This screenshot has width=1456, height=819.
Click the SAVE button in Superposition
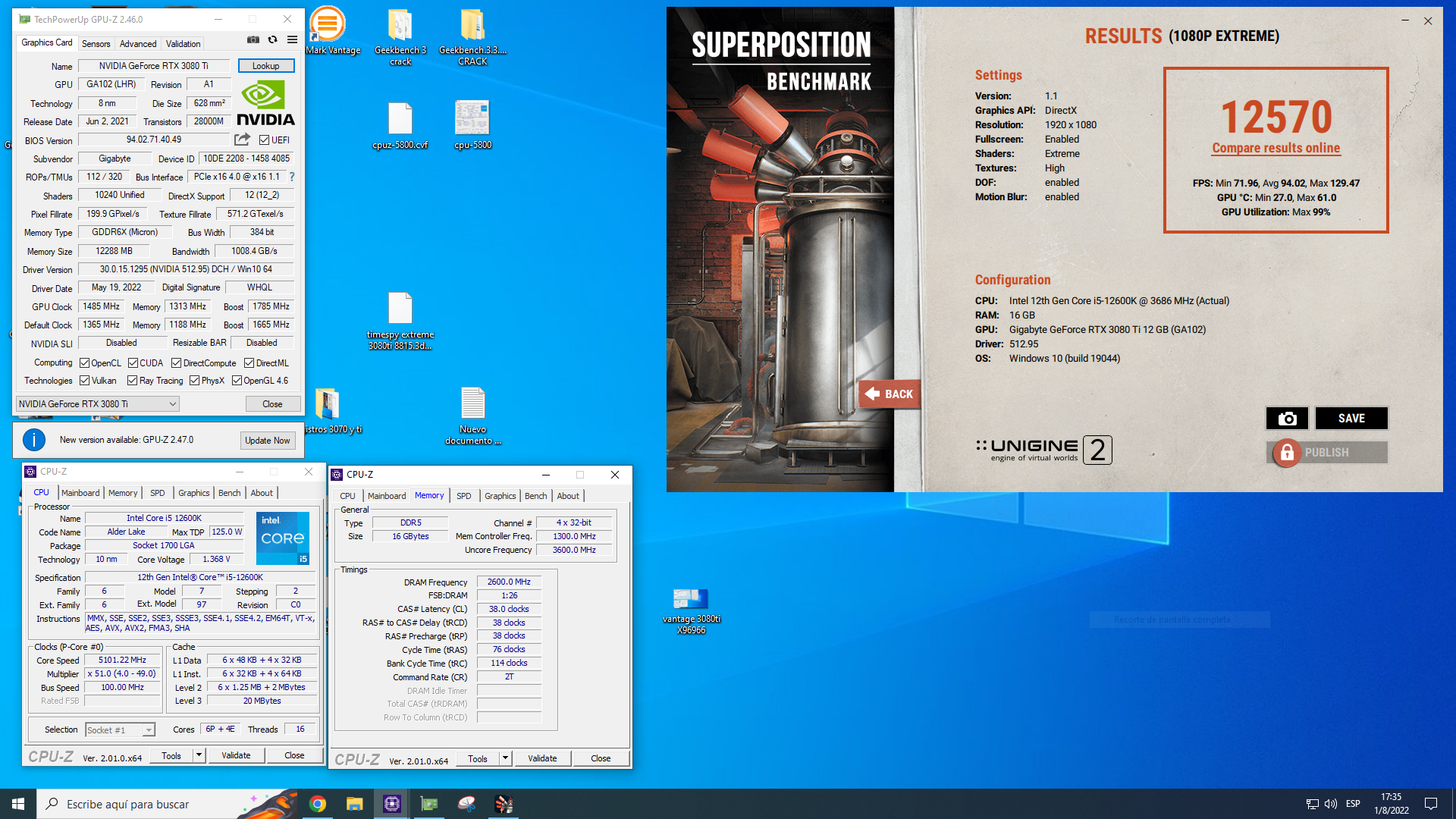point(1351,419)
